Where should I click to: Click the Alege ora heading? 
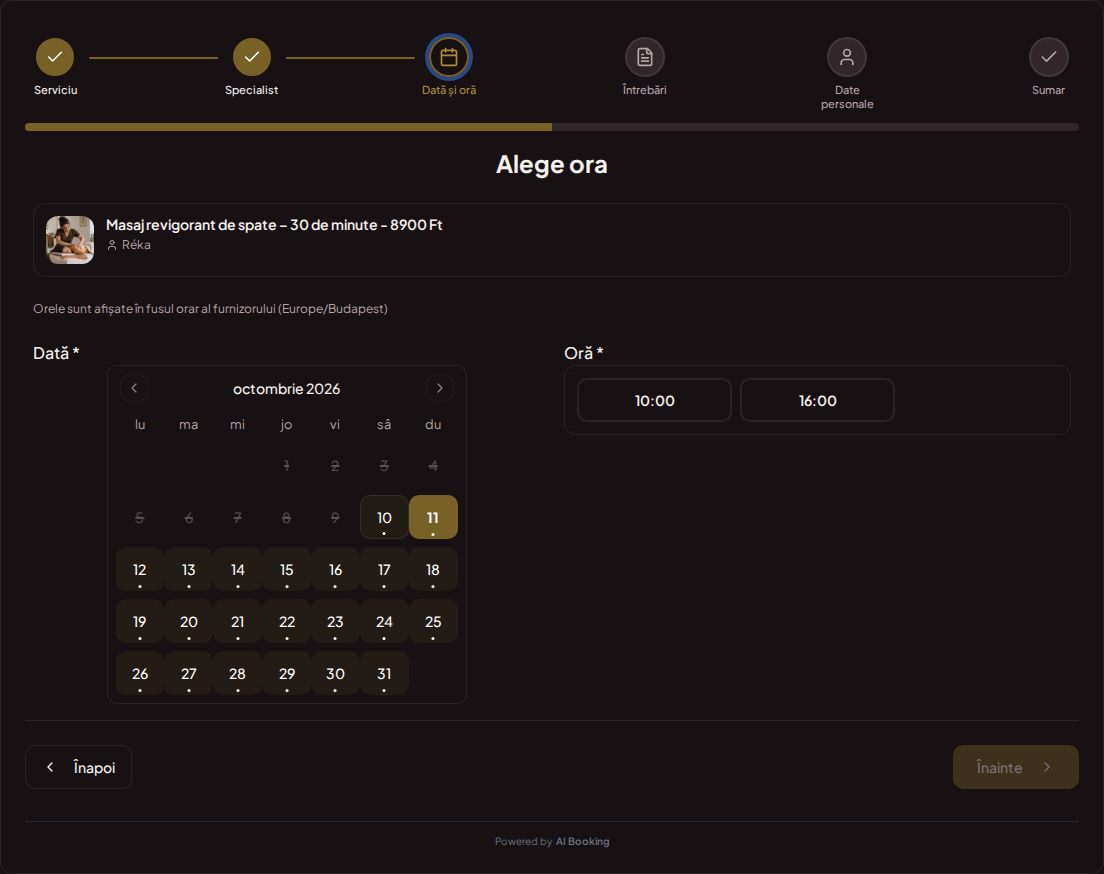[x=551, y=164]
